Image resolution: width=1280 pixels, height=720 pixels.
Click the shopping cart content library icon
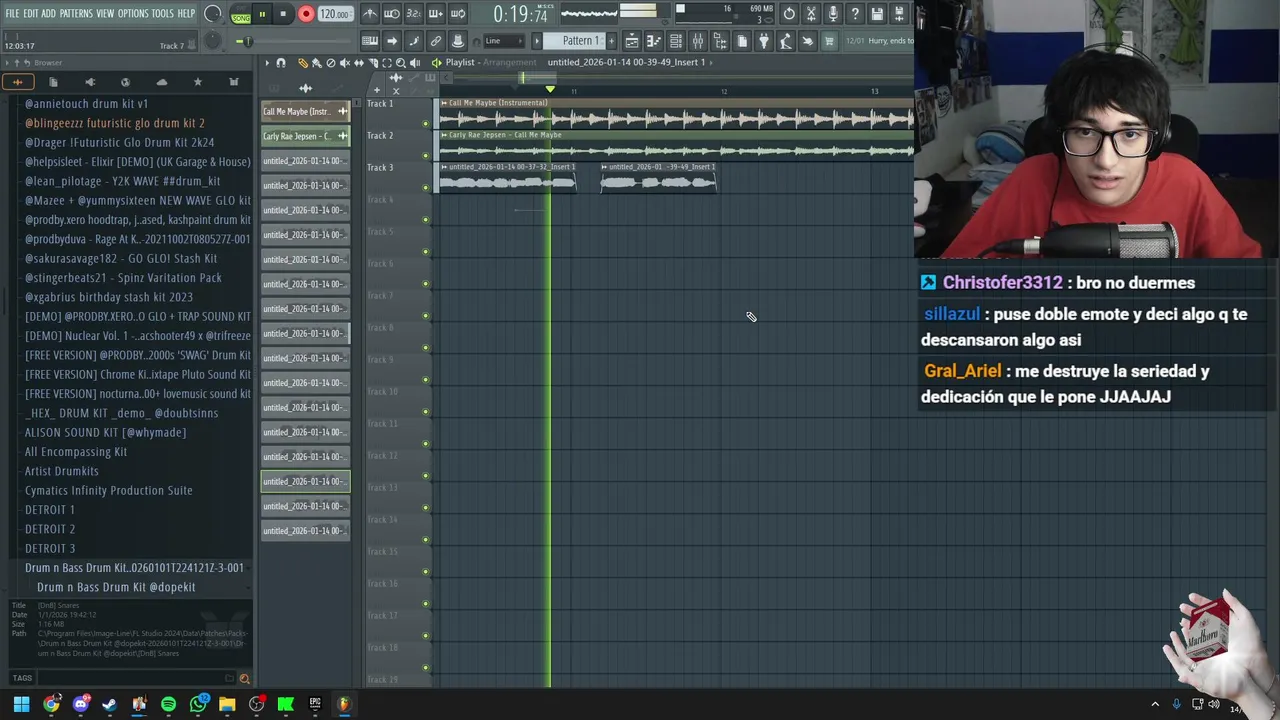coord(829,41)
